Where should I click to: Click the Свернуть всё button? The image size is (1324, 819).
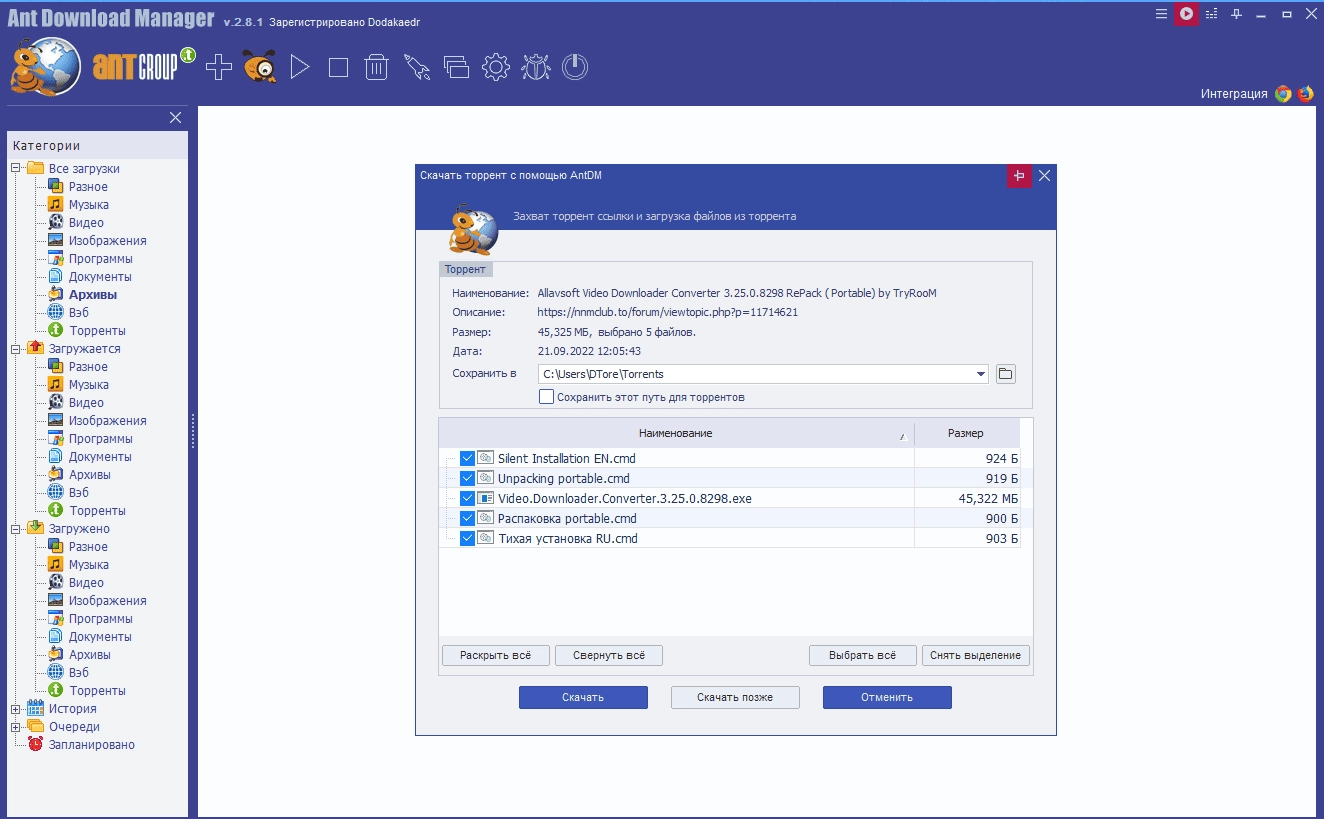[609, 656]
